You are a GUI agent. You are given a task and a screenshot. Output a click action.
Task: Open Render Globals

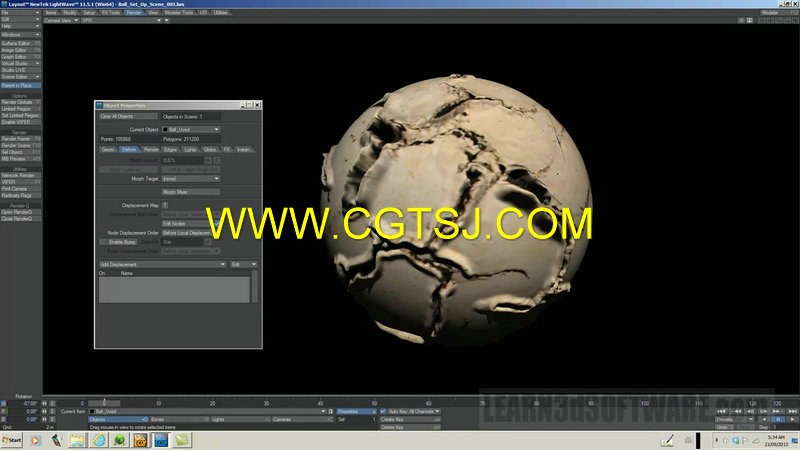coord(20,102)
